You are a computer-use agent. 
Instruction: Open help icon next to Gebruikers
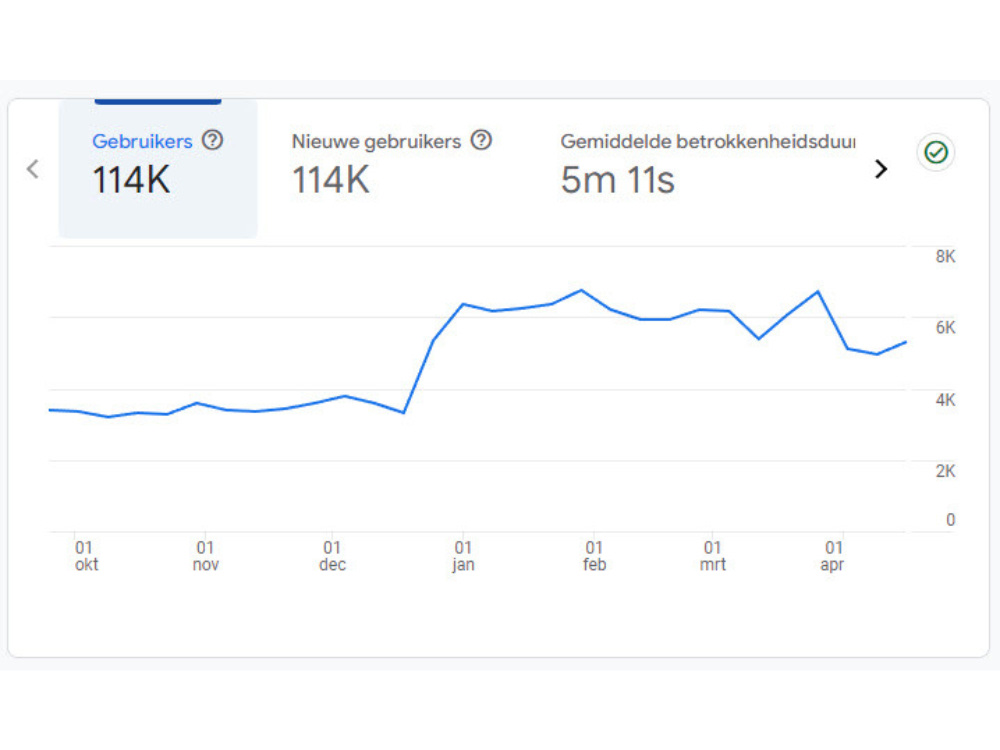(212, 140)
